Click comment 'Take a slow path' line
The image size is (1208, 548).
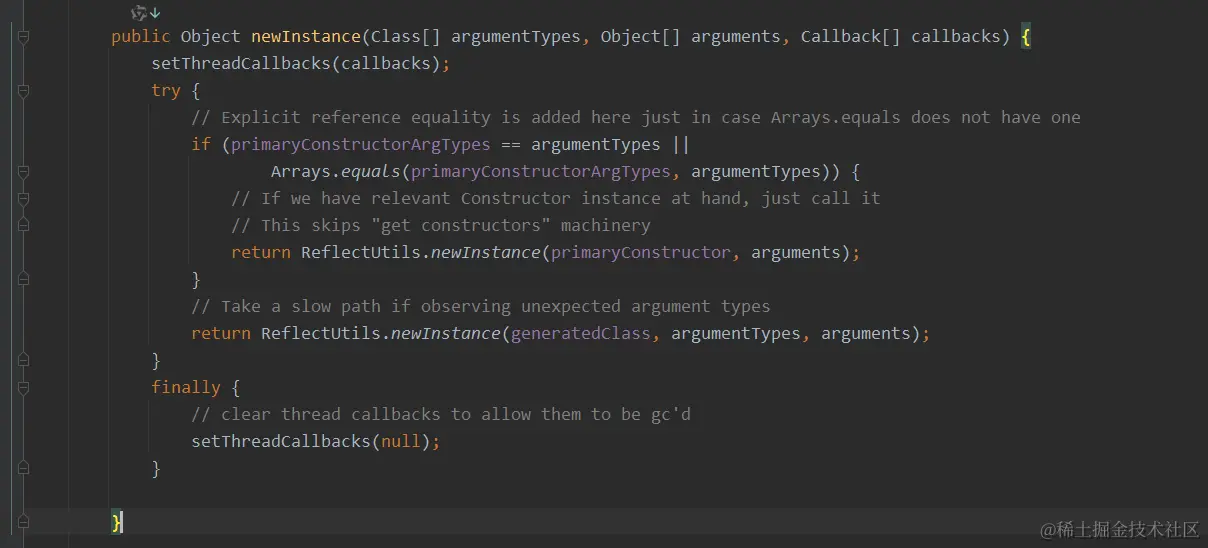(481, 306)
